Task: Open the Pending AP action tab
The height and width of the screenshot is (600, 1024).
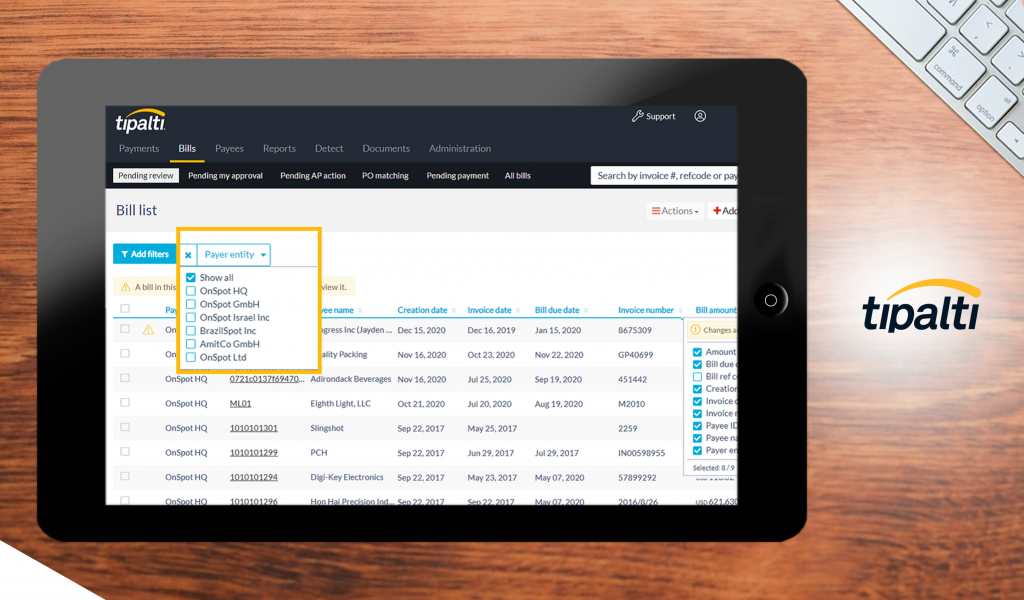Action: (312, 176)
